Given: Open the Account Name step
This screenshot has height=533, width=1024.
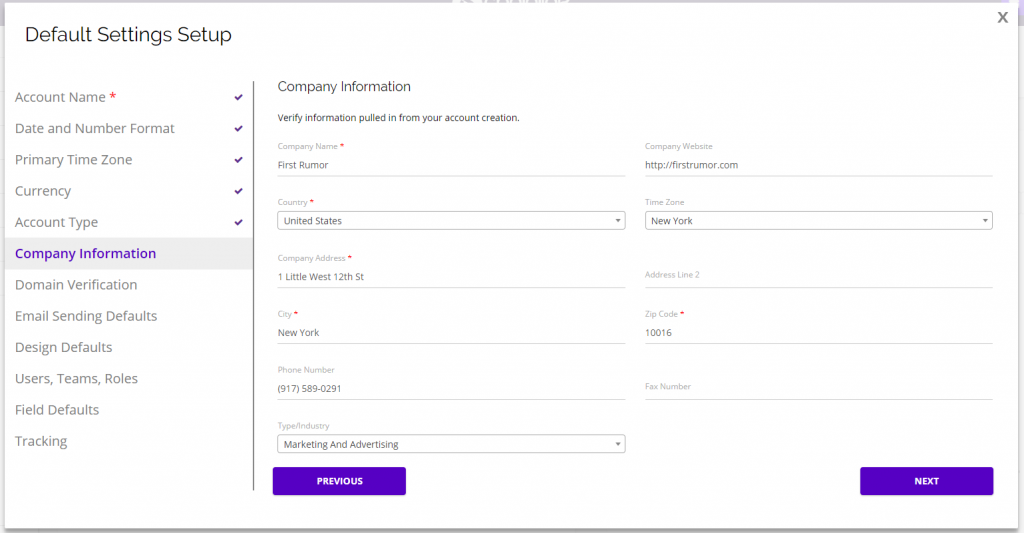Looking at the screenshot, I should (x=129, y=97).
